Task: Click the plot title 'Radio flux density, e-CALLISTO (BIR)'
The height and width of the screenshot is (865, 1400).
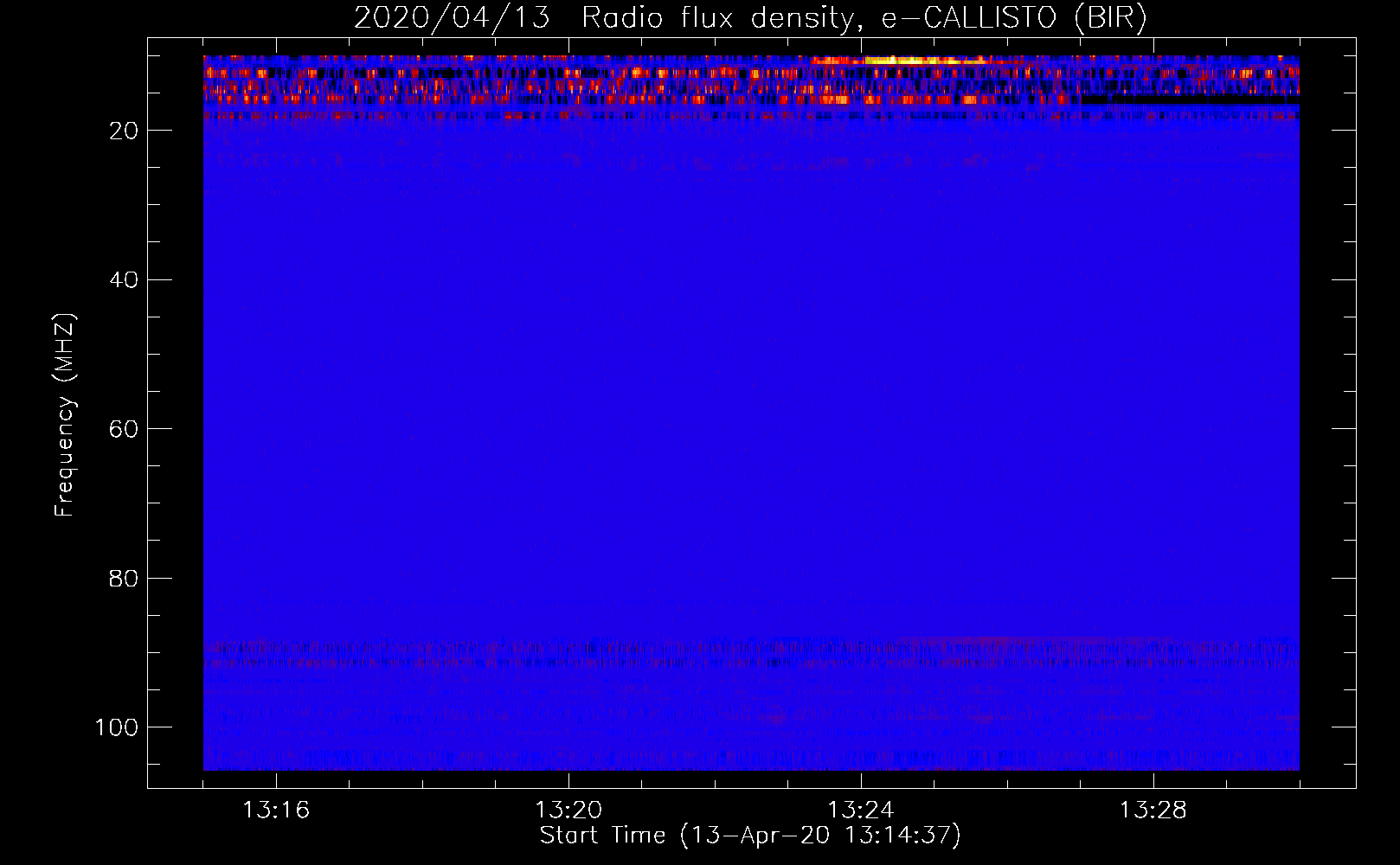Action: coord(864,17)
